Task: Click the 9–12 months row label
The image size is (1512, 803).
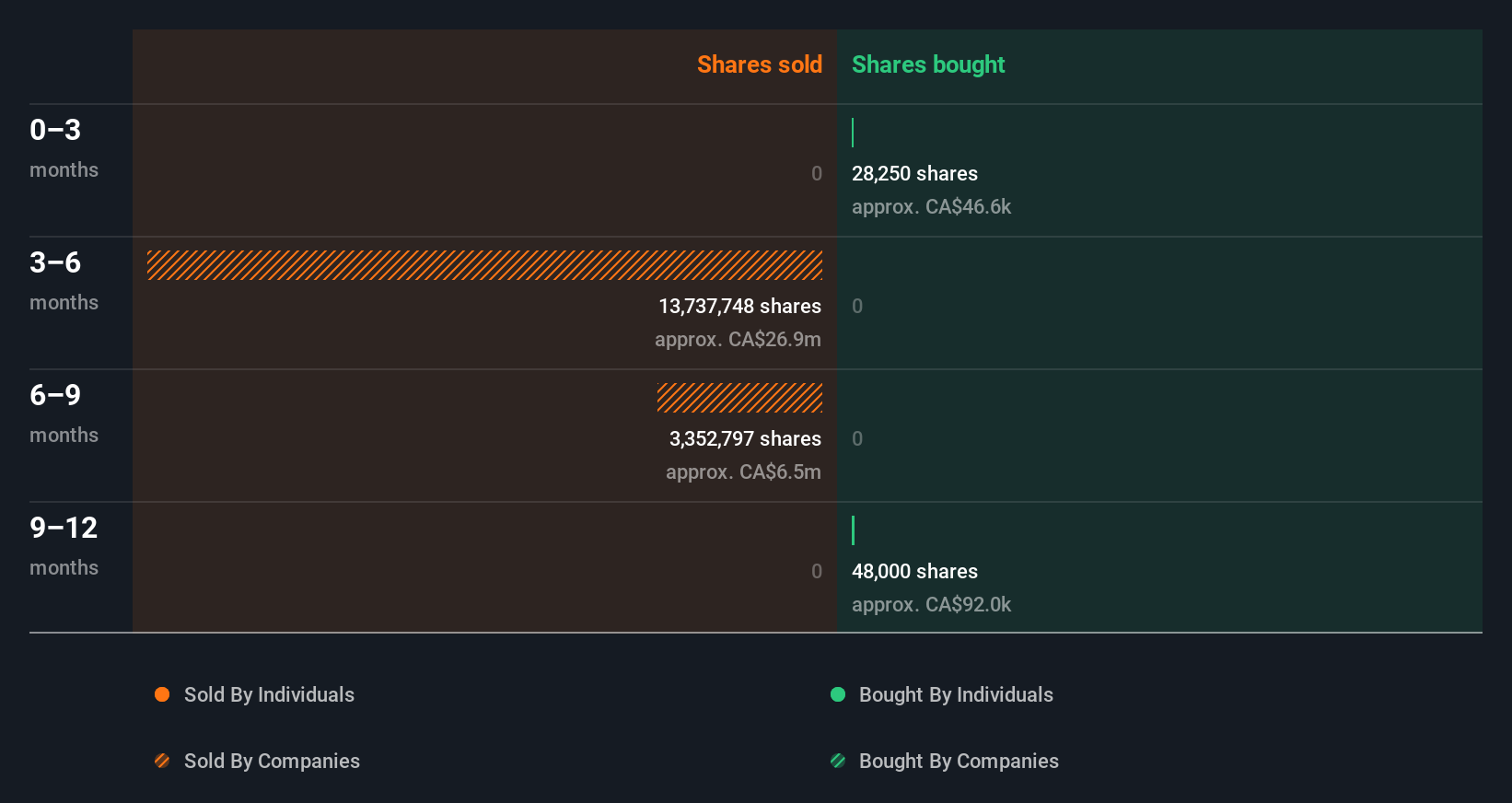Action: tap(64, 545)
